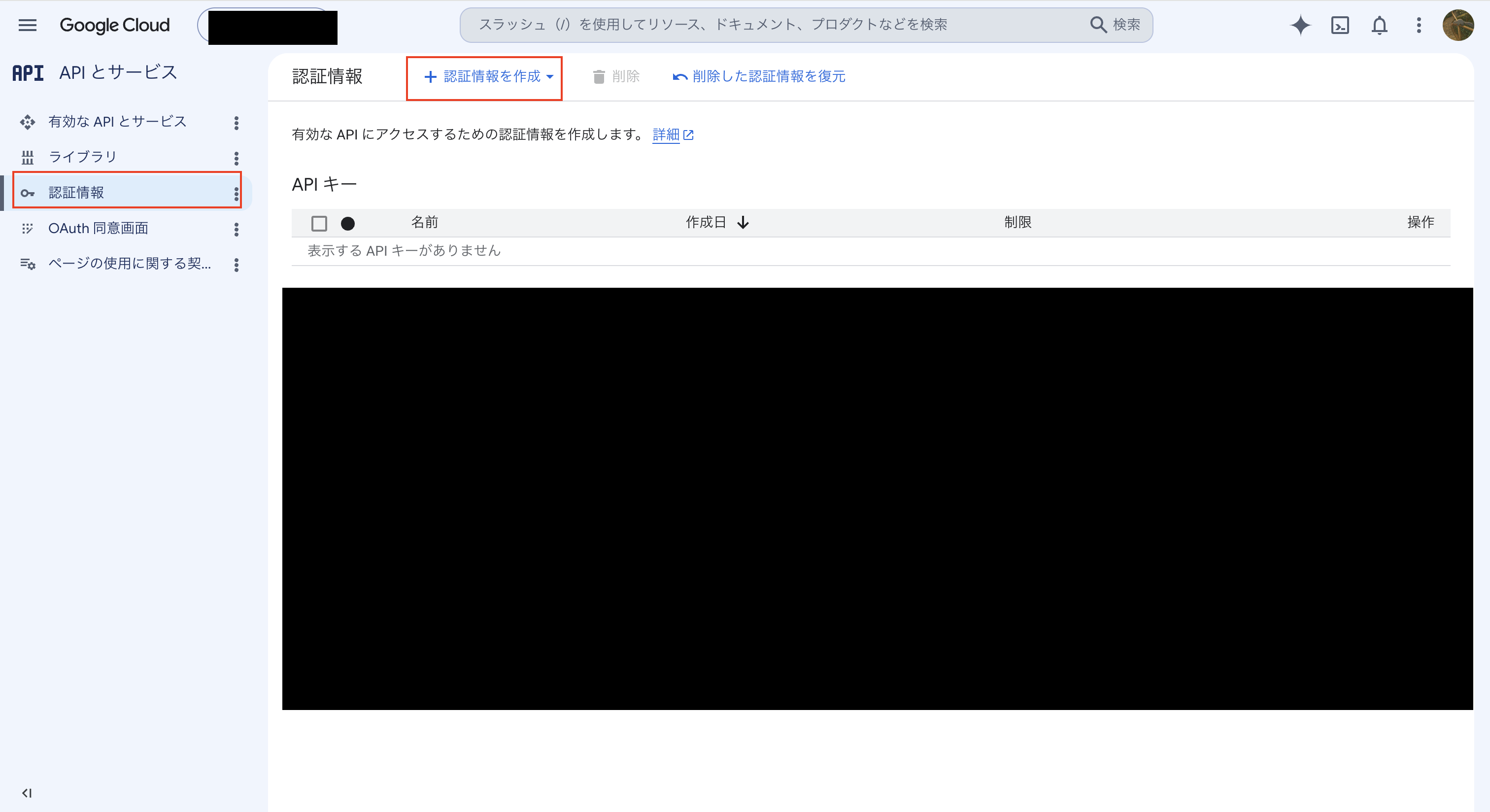This screenshot has width=1490, height=812.
Task: Click the status dot column header
Action: [x=348, y=223]
